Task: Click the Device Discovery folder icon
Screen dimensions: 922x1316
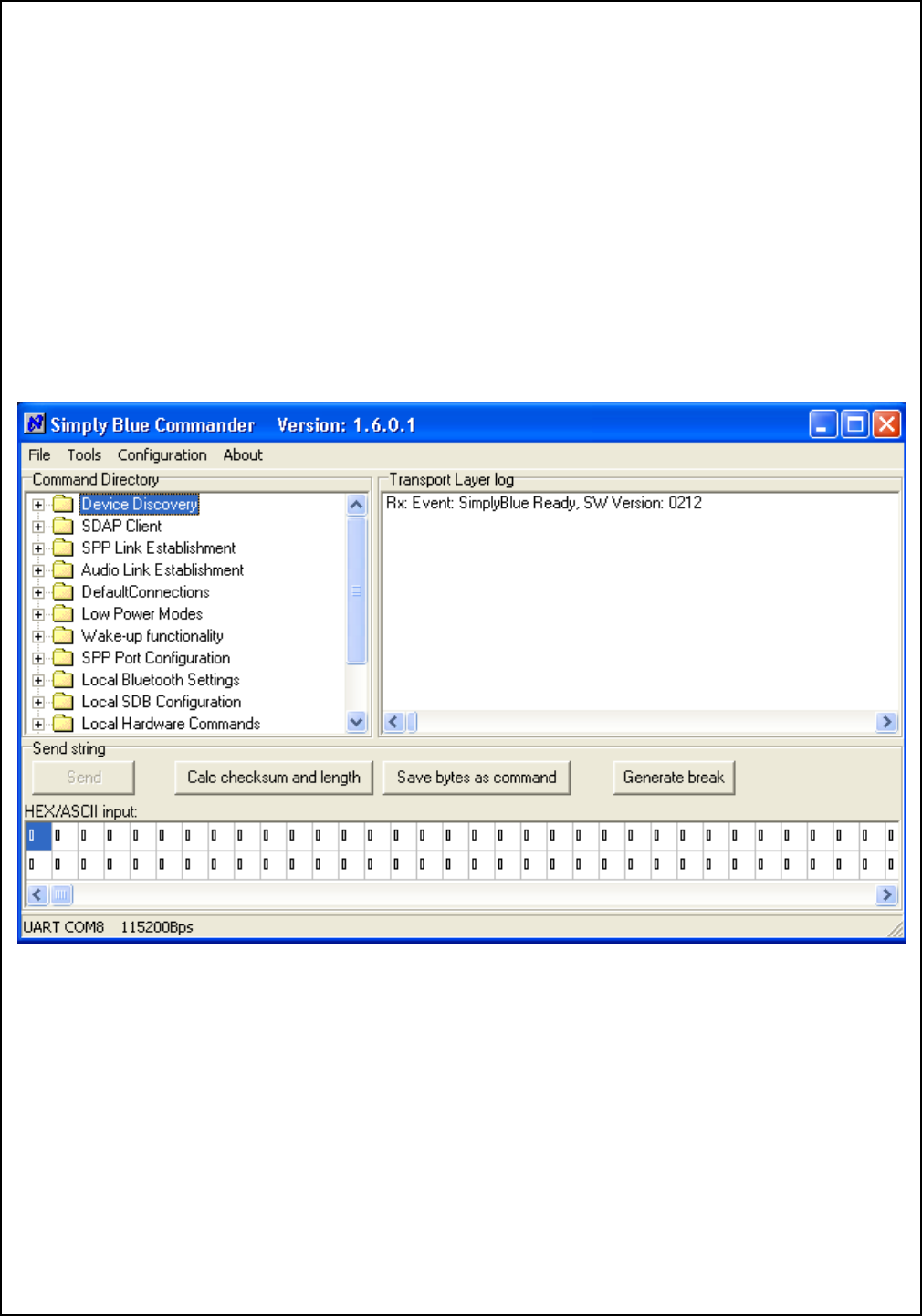Action: click(63, 504)
